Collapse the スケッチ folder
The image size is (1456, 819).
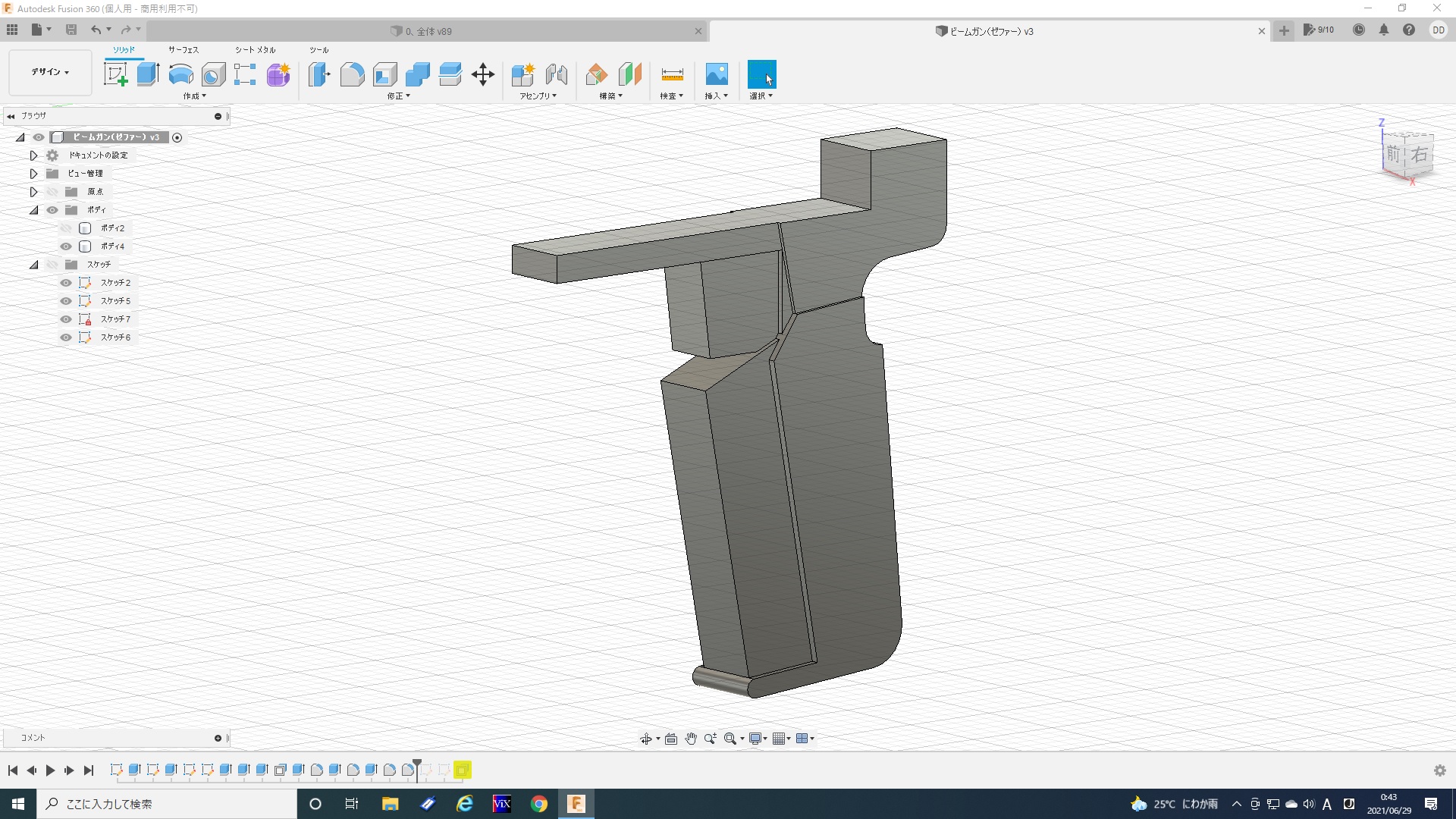33,265
